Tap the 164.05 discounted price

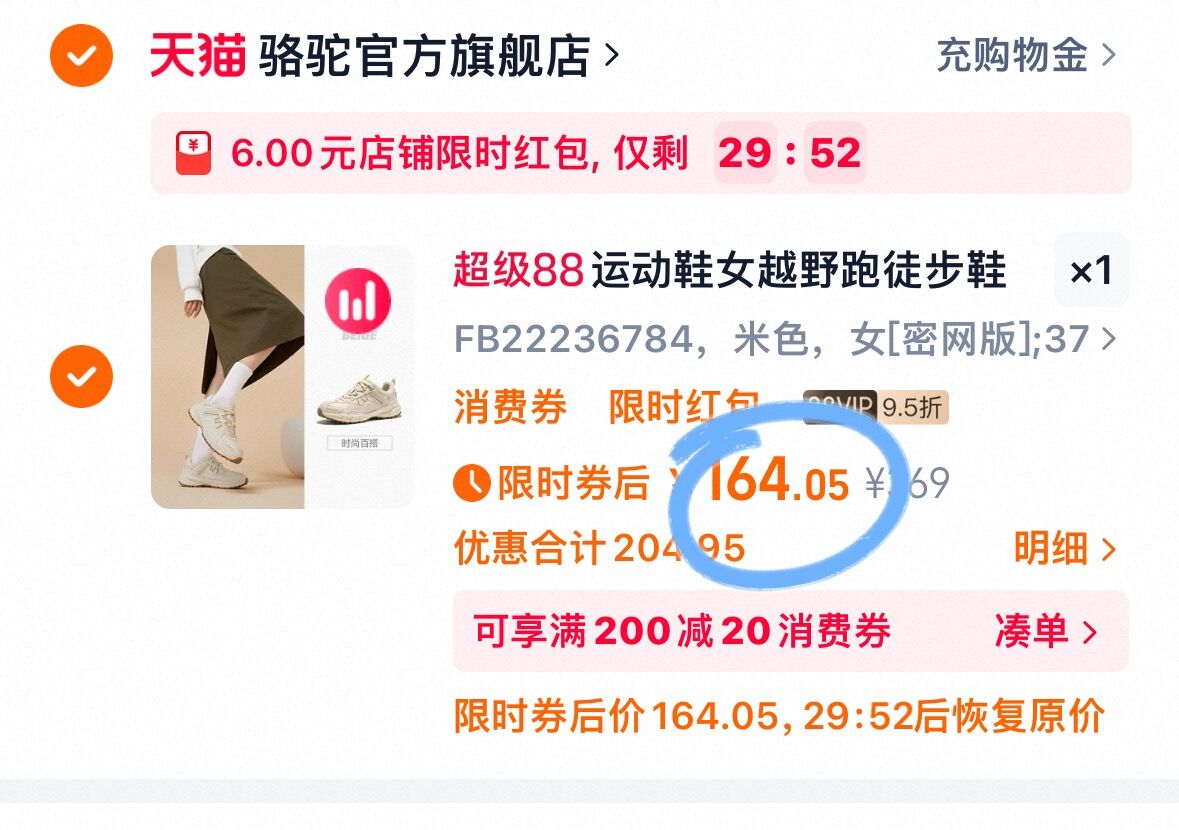pyautogui.click(x=777, y=482)
